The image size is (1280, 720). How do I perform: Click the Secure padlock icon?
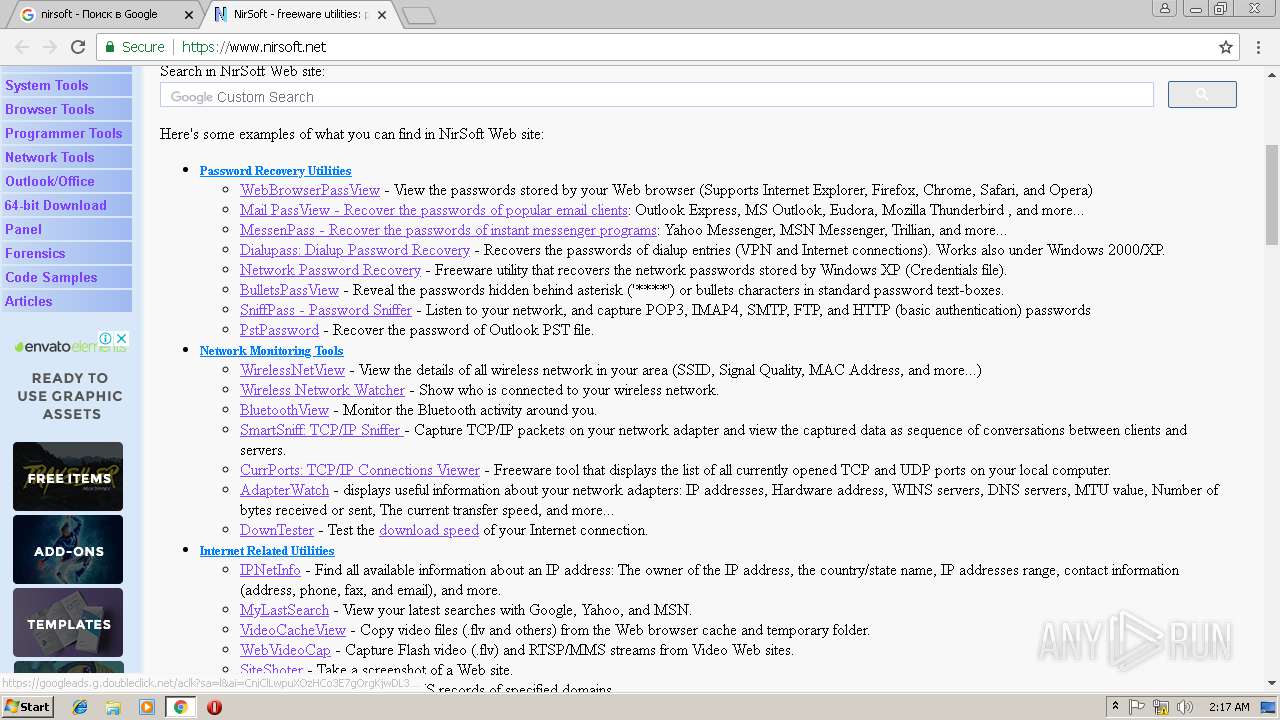point(110,47)
